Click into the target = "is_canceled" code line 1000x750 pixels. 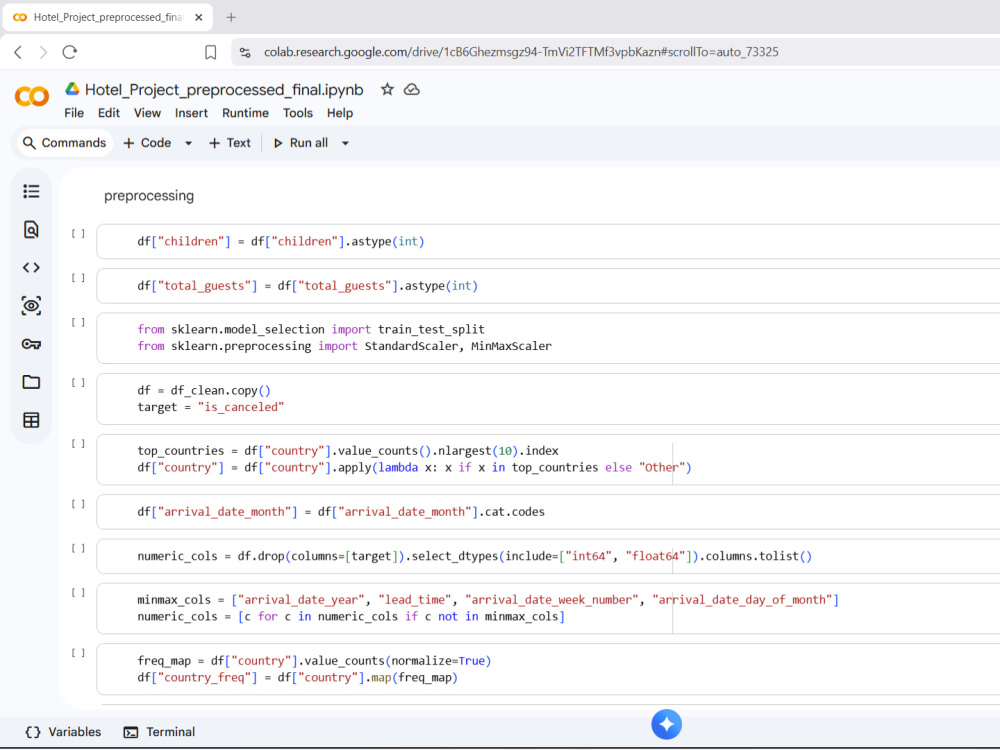210,407
